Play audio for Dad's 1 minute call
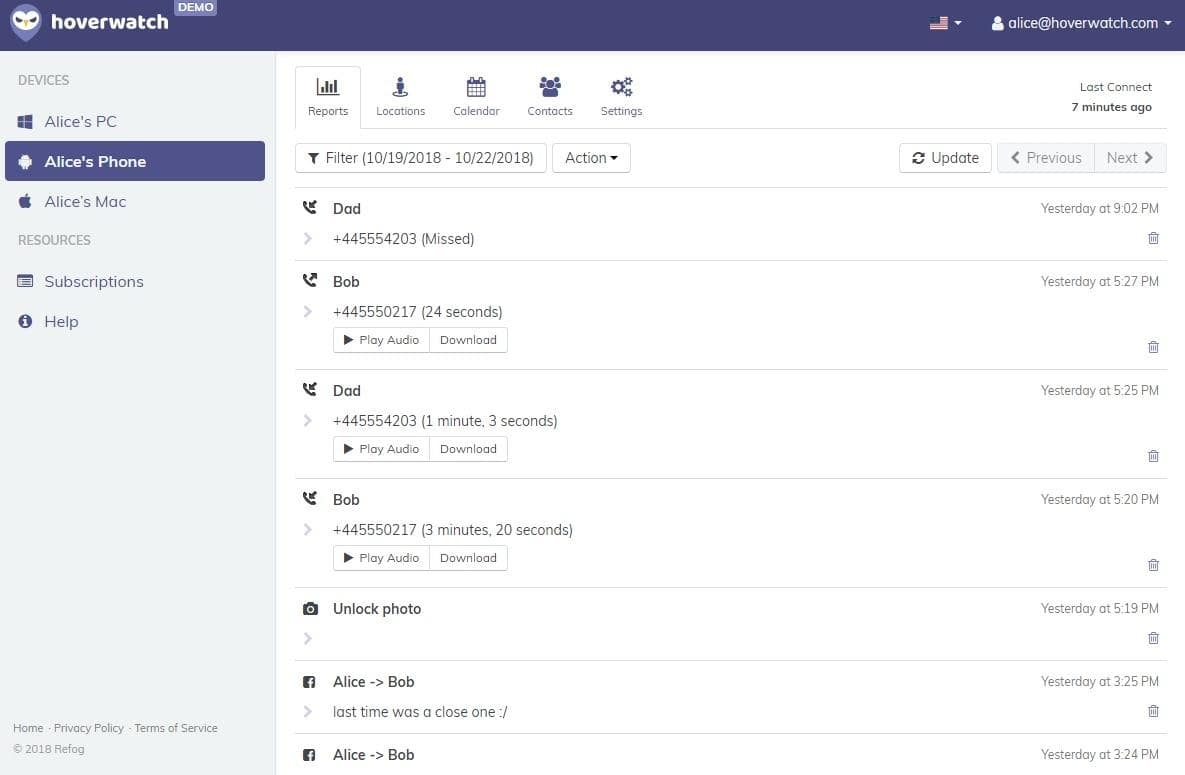Image resolution: width=1185 pixels, height=775 pixels. point(382,449)
